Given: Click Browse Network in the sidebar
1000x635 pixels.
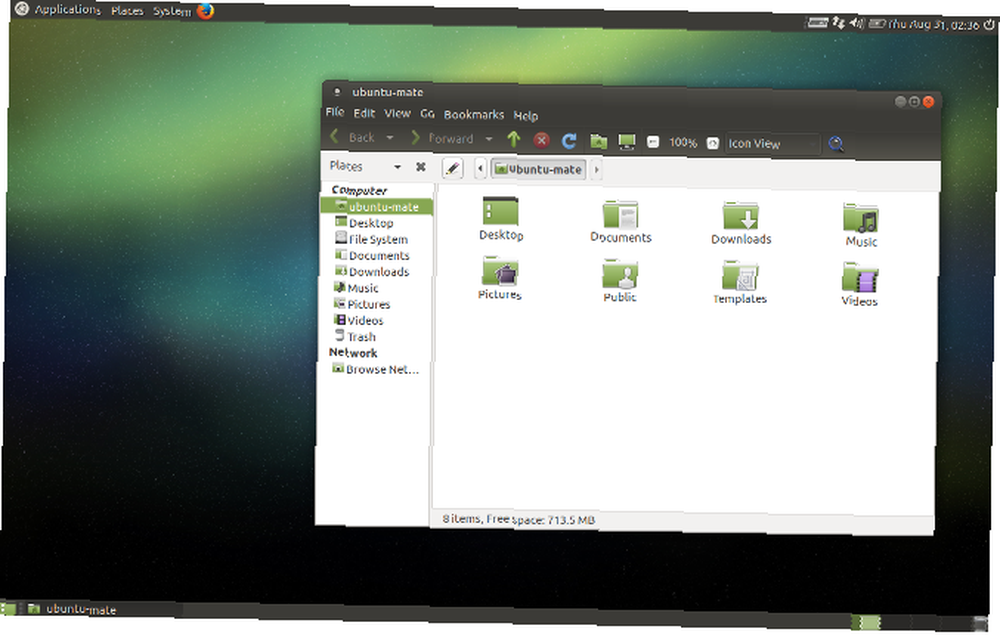Looking at the screenshot, I should tap(376, 369).
